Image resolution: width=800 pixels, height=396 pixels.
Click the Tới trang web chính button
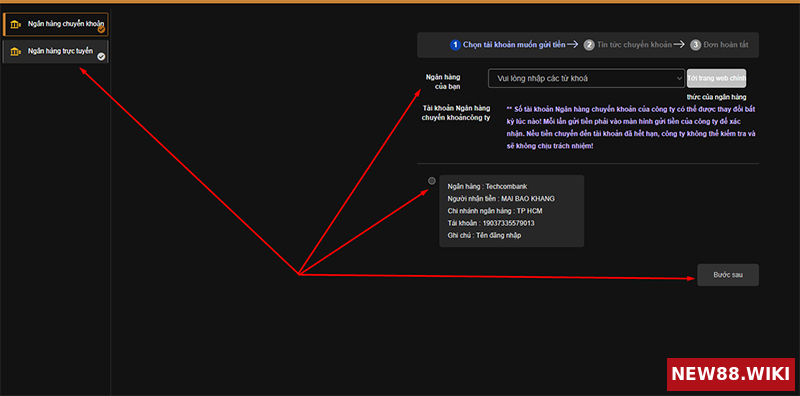point(716,79)
